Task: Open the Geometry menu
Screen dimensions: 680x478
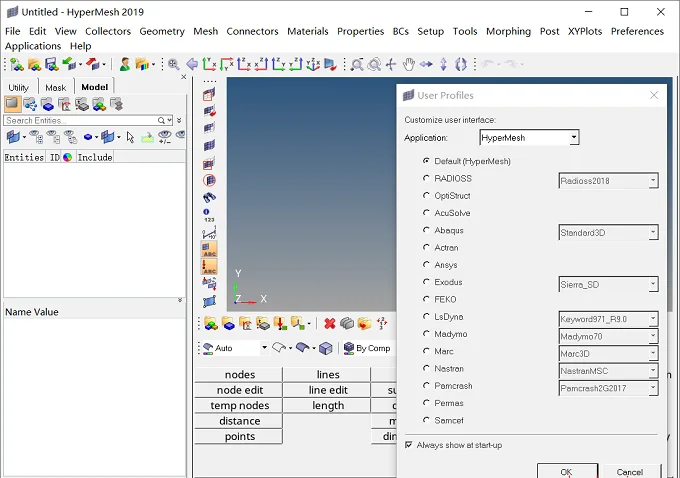Action: (x=162, y=31)
